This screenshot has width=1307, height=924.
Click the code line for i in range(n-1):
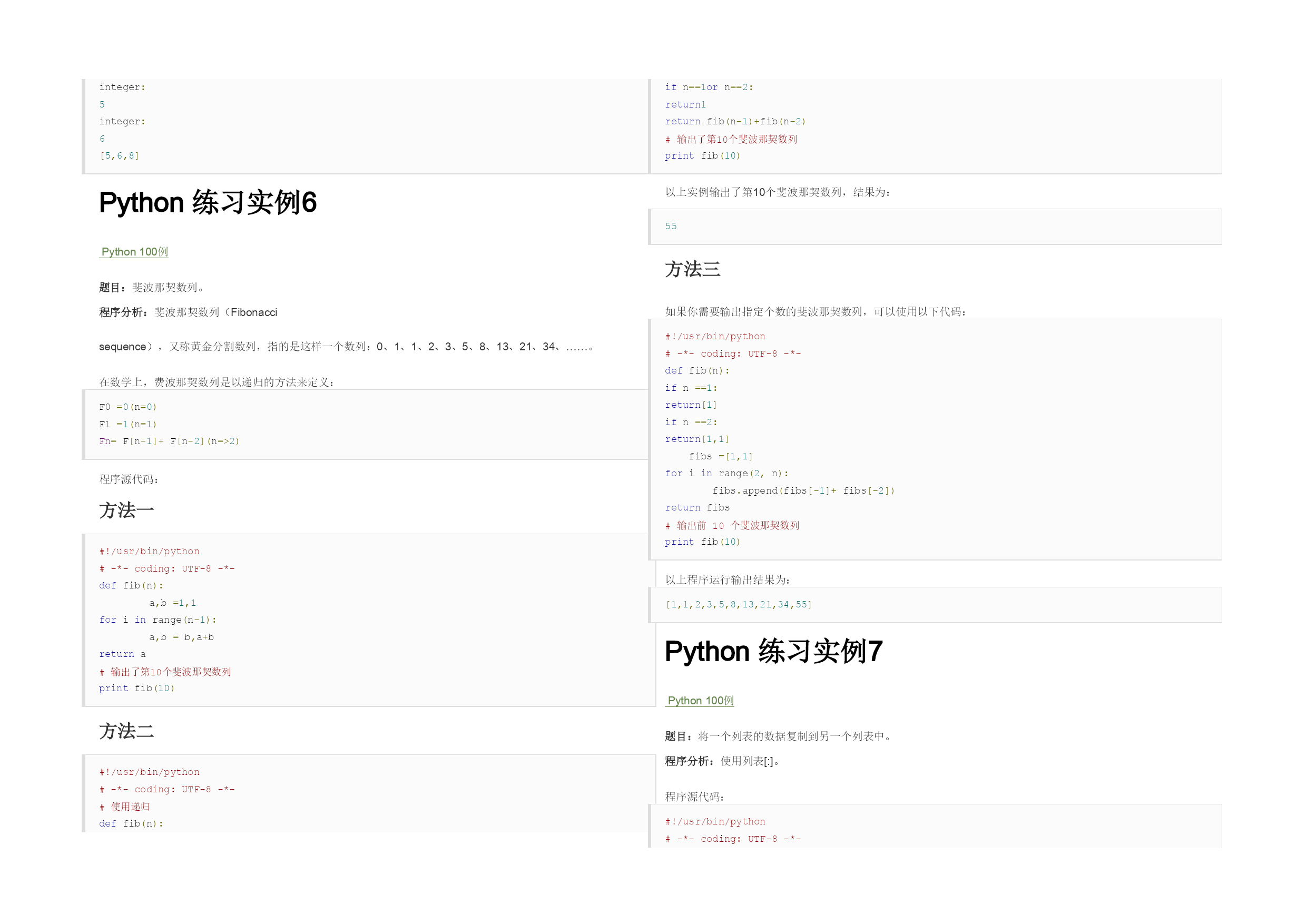point(158,620)
